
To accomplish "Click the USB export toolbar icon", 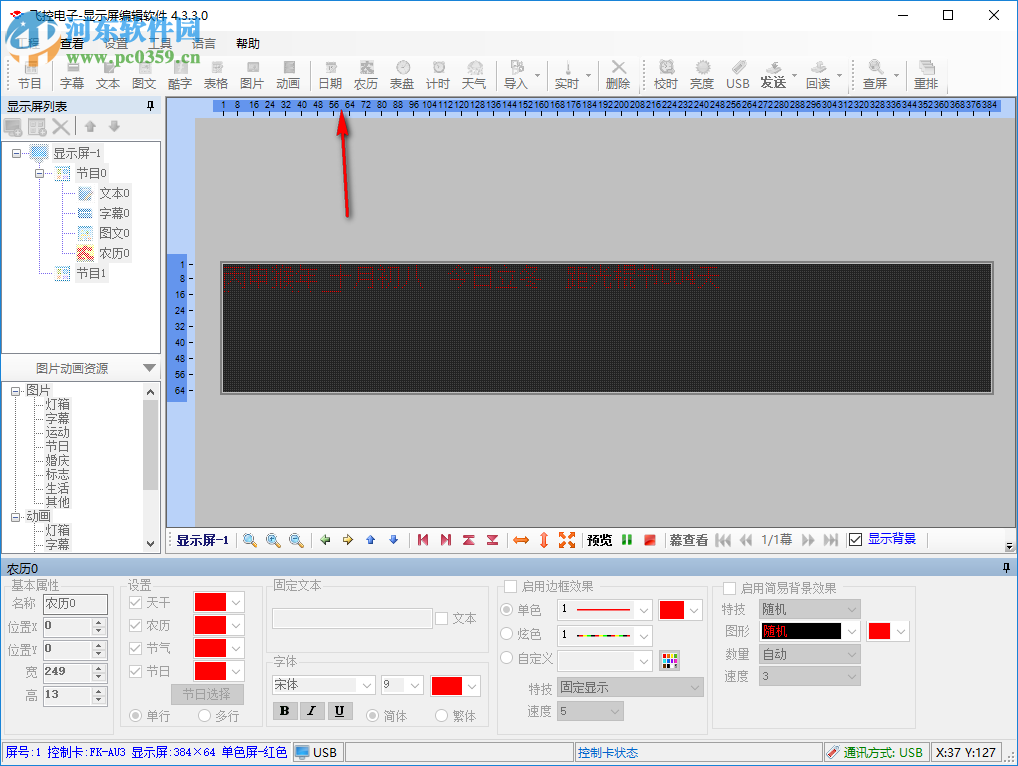I will (738, 74).
